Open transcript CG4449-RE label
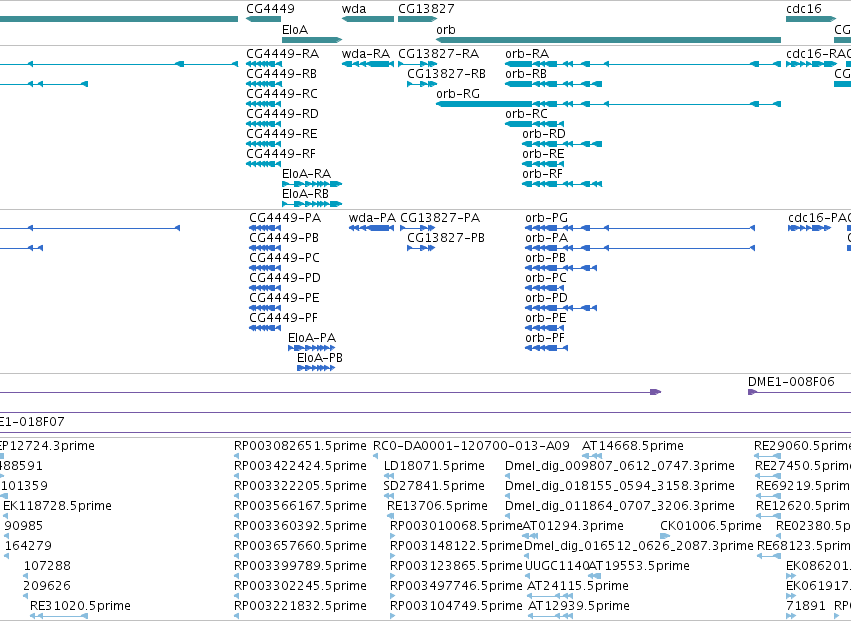 pyautogui.click(x=281, y=134)
